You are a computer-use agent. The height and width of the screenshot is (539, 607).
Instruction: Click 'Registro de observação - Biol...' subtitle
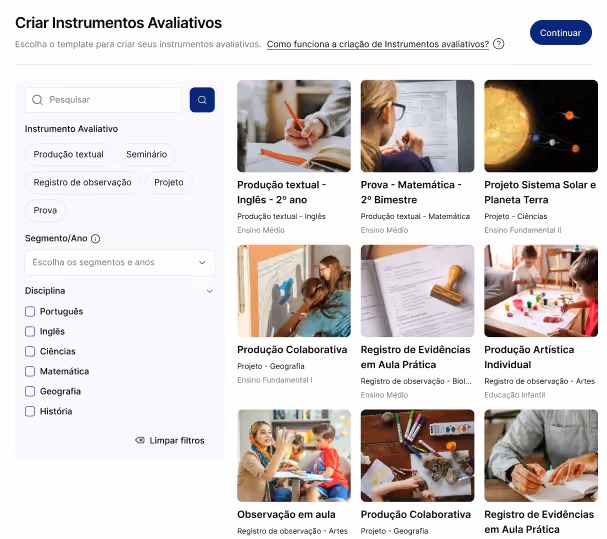click(416, 381)
